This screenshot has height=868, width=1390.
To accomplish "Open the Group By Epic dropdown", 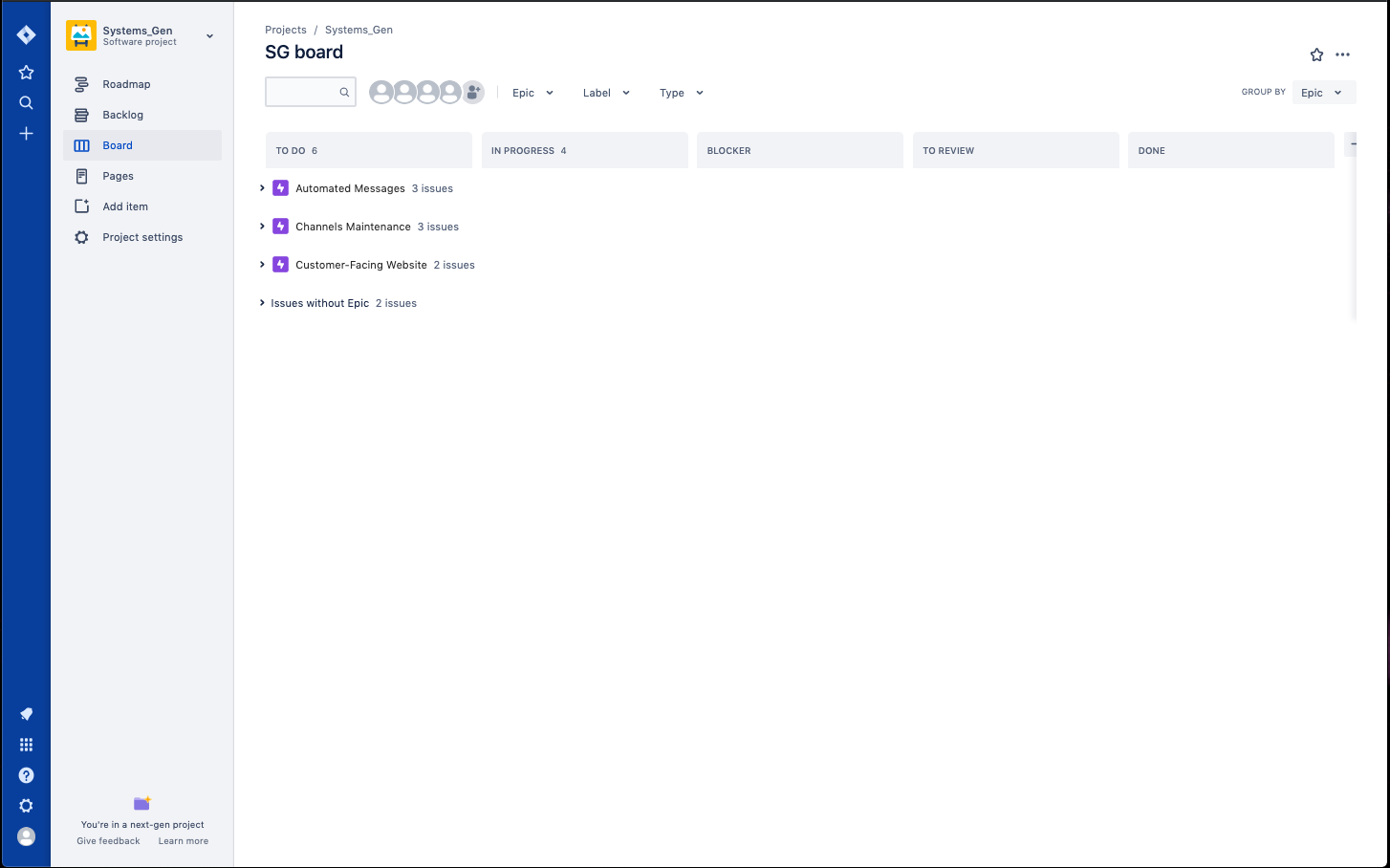I will pos(1324,93).
